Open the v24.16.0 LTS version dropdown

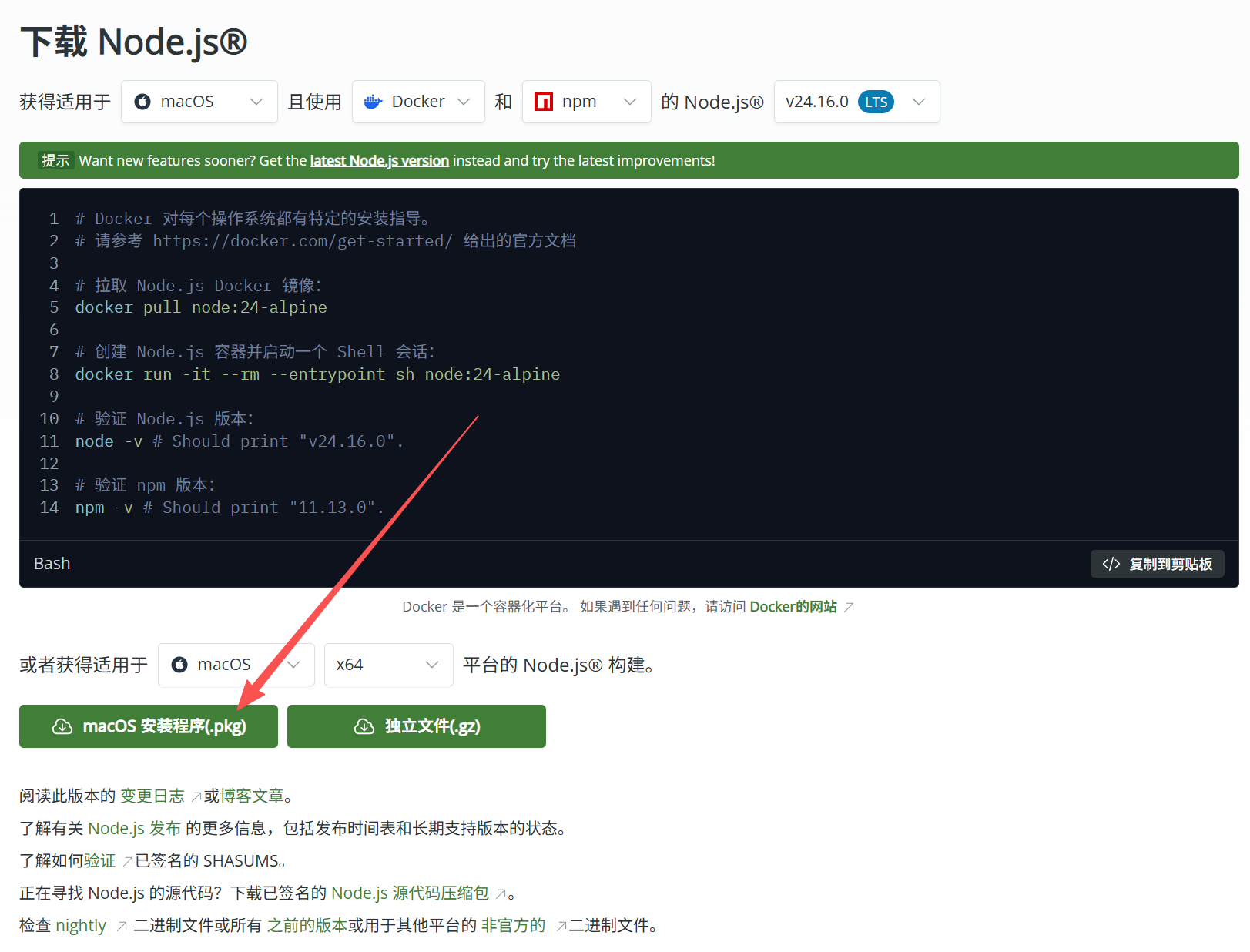click(856, 102)
